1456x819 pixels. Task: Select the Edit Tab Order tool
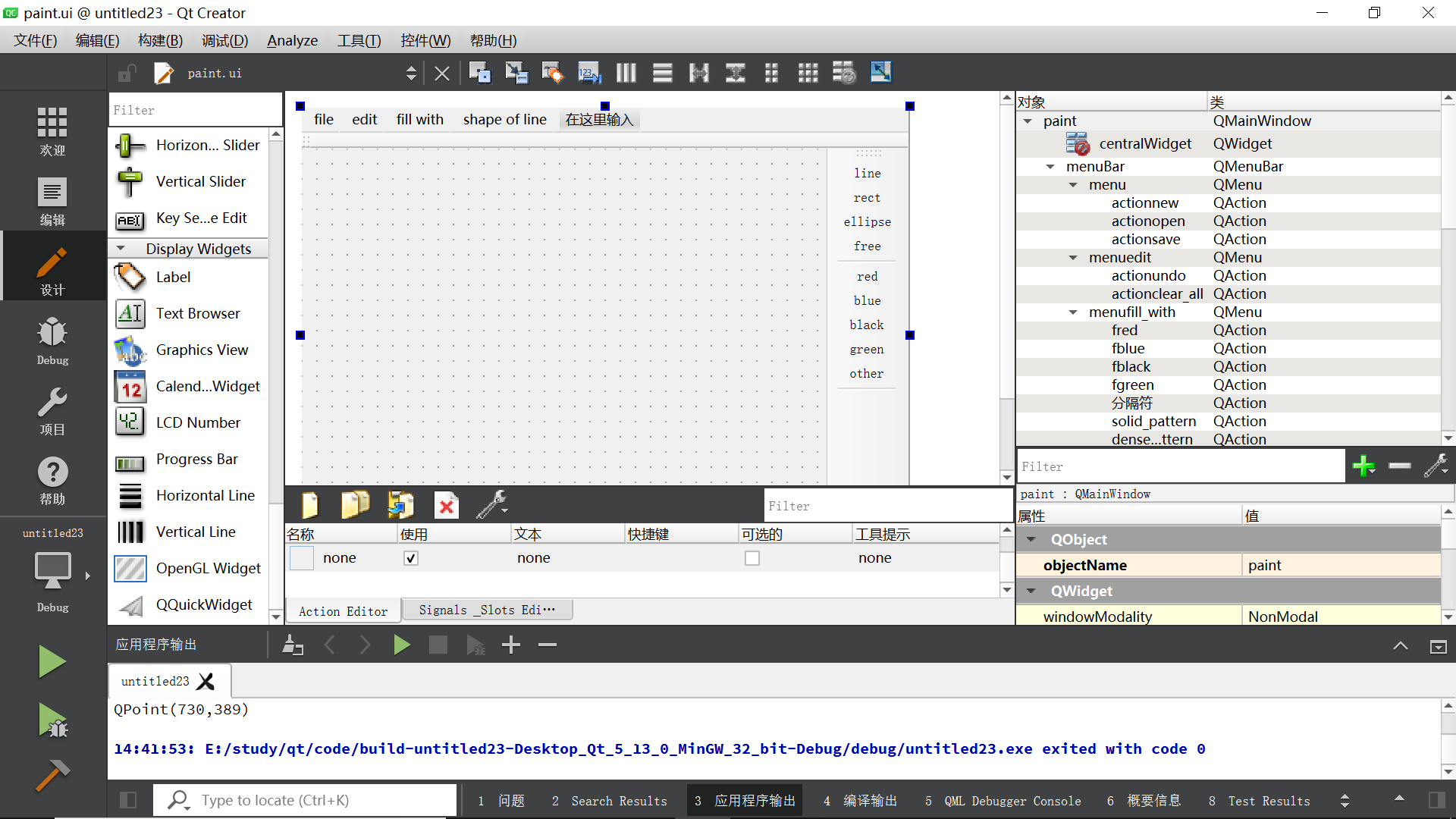pos(589,72)
